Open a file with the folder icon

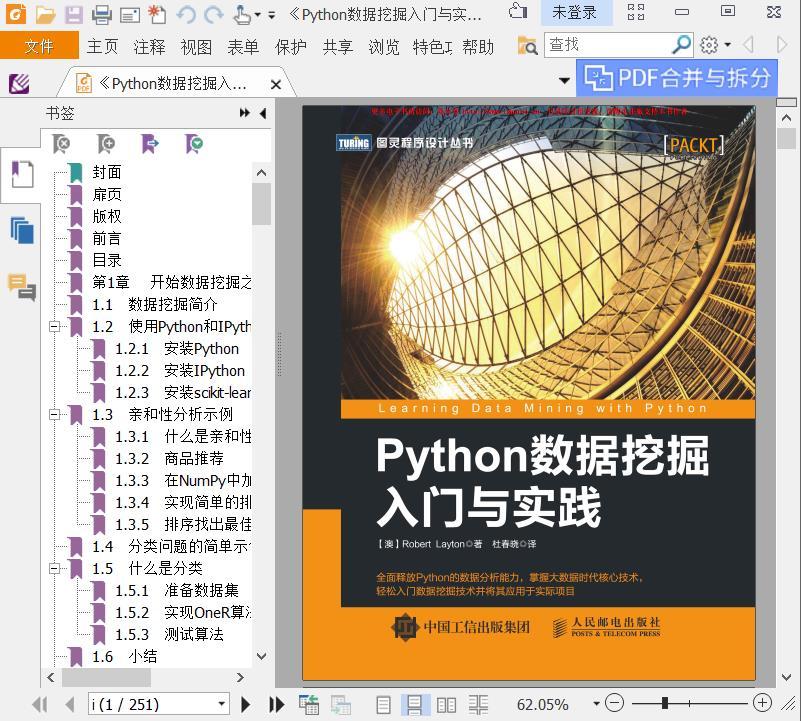tap(45, 15)
